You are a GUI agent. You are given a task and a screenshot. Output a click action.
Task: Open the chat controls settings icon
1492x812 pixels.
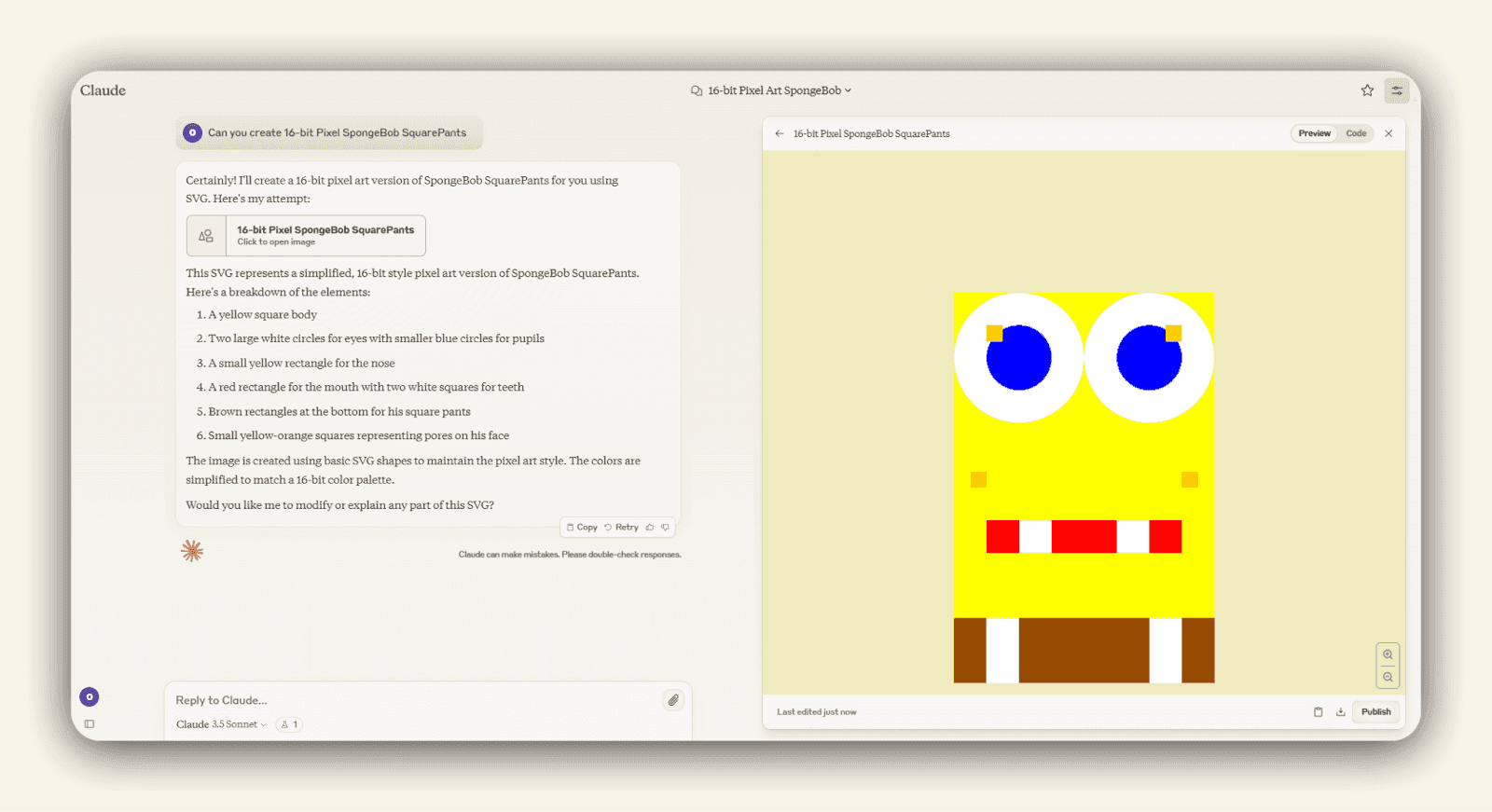pyautogui.click(x=1396, y=90)
